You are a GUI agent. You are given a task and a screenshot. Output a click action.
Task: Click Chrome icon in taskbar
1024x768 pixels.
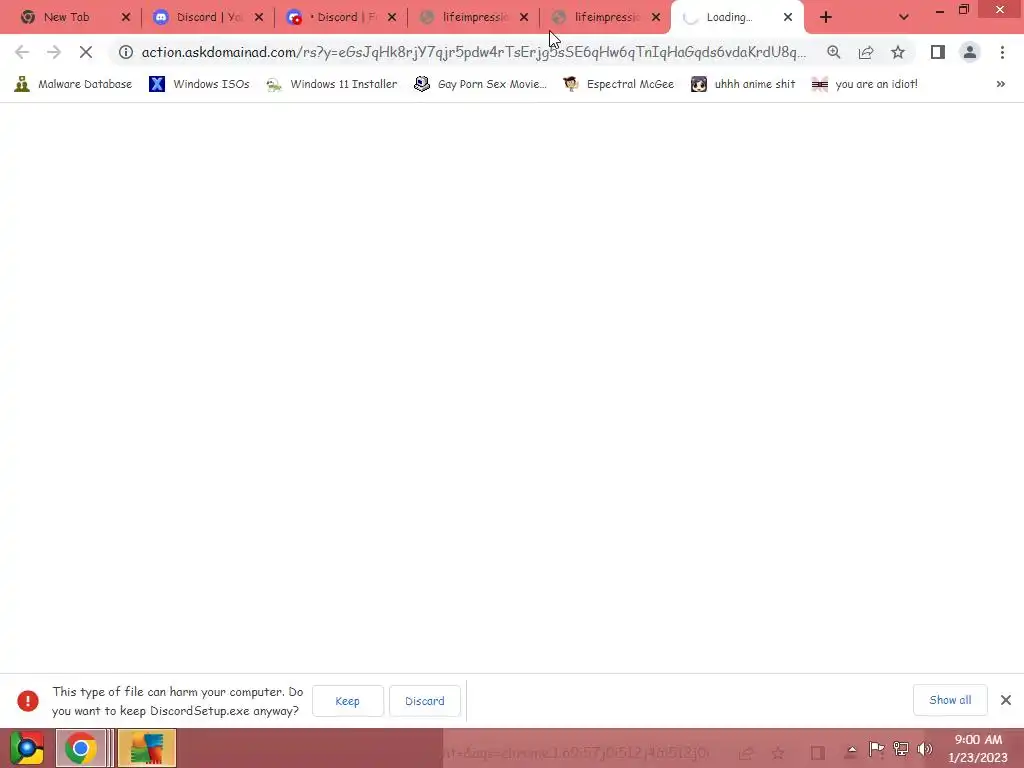point(81,748)
